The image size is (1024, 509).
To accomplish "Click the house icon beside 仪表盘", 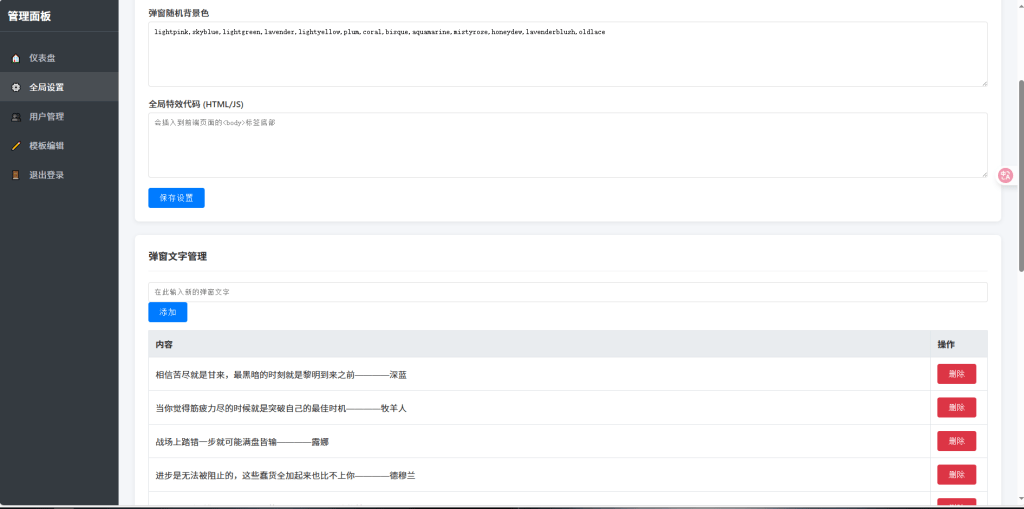I will pyautogui.click(x=15, y=58).
